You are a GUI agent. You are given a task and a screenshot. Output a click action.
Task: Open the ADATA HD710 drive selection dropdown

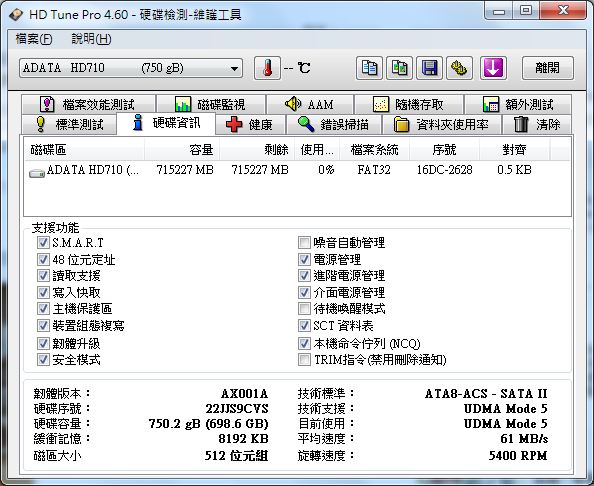131,68
